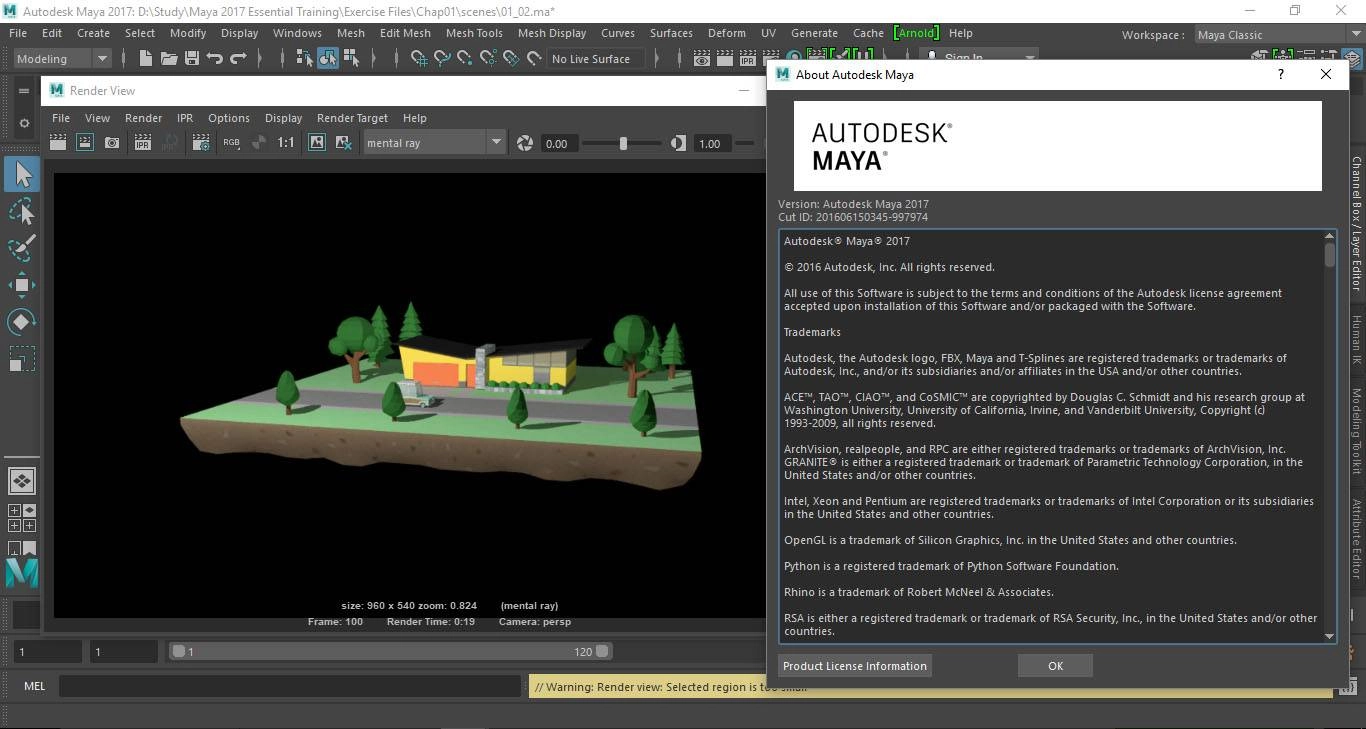This screenshot has width=1366, height=729.
Task: Open the mental ray renderer dropdown
Action: pyautogui.click(x=434, y=143)
